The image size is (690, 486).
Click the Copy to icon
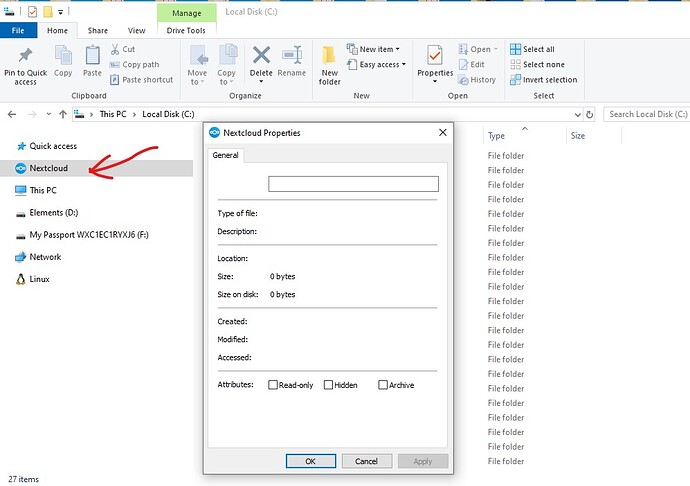[227, 56]
